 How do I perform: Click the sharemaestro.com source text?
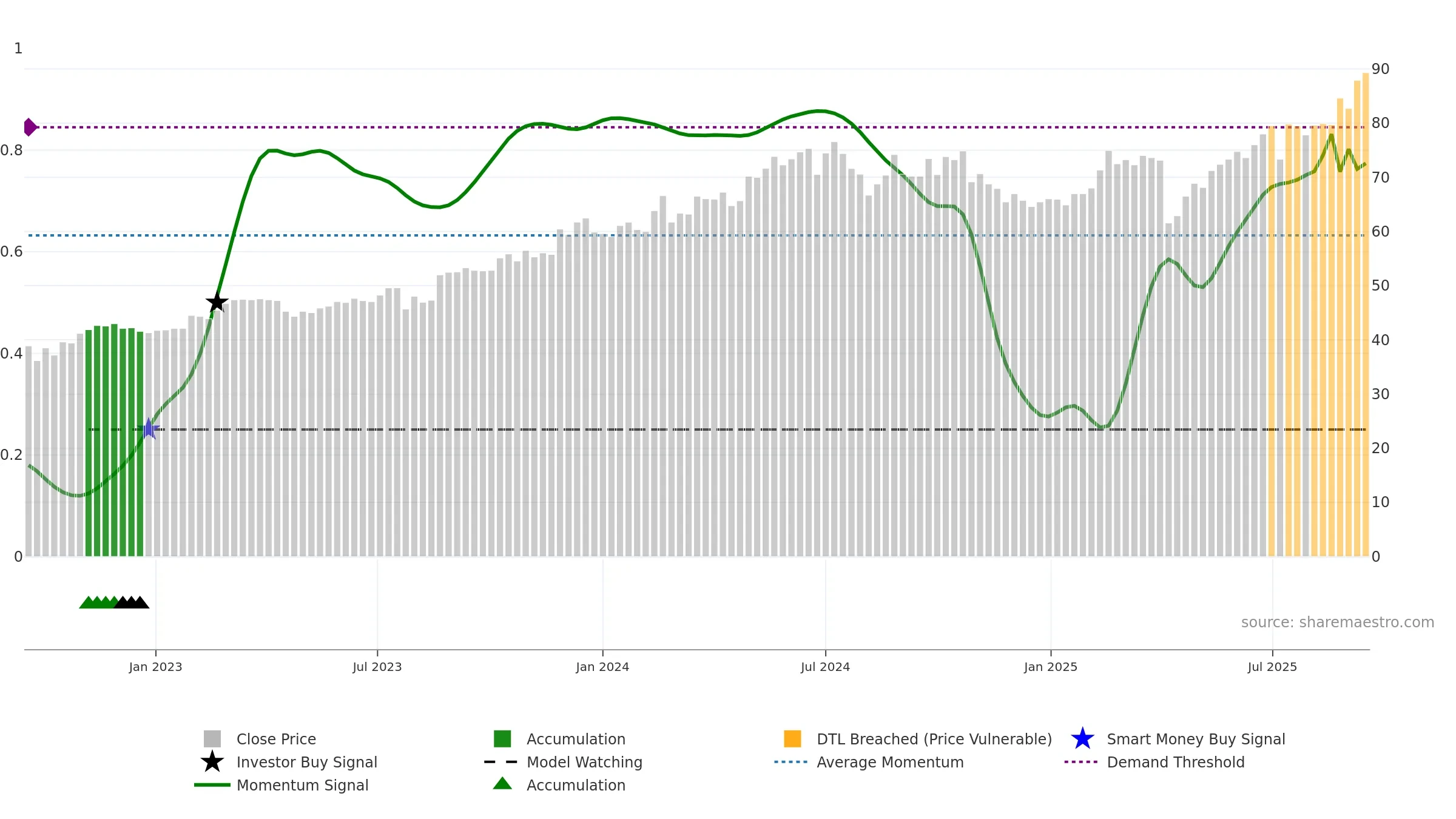(x=1338, y=622)
